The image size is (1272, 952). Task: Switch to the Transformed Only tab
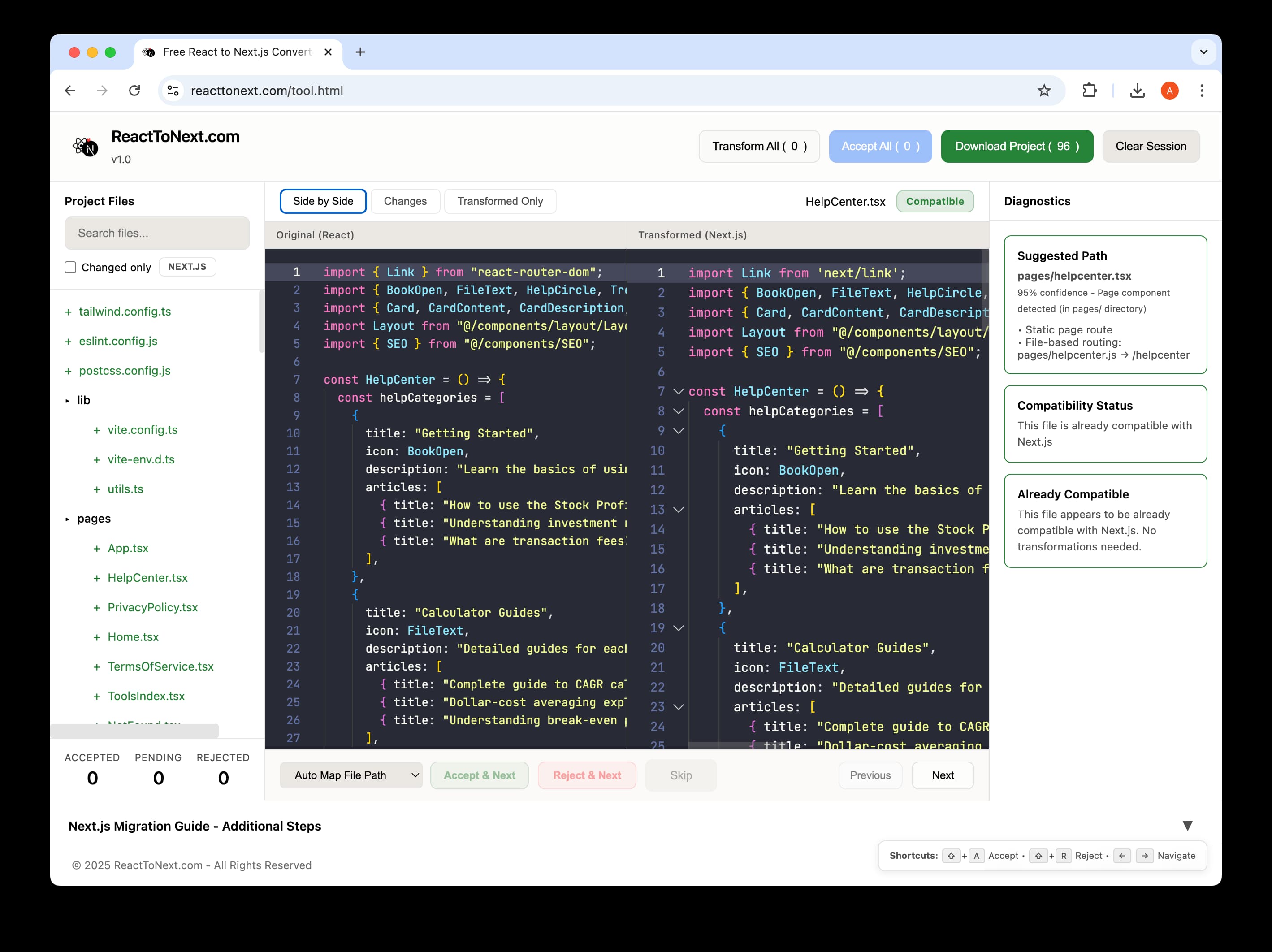(500, 201)
